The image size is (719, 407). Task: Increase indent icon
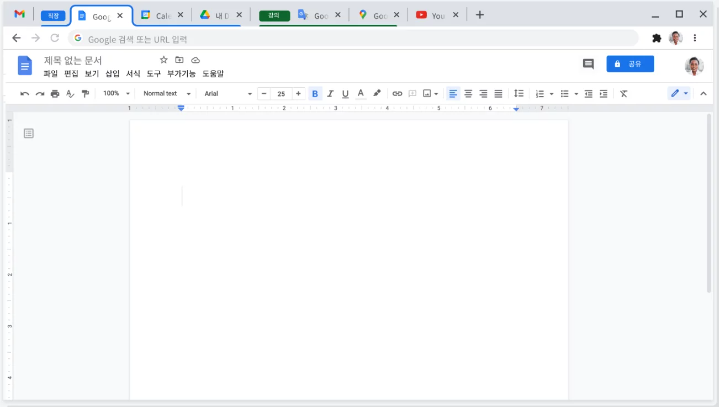point(603,94)
